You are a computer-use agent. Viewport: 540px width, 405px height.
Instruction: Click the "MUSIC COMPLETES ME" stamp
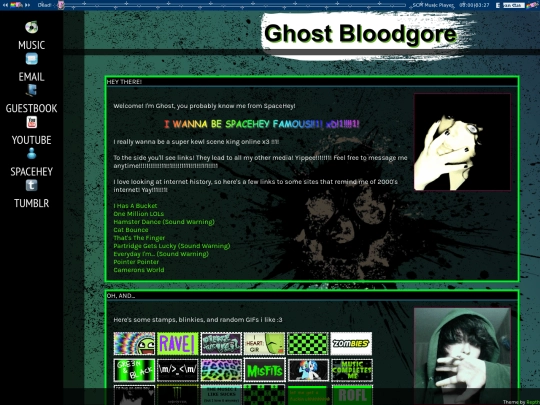point(351,370)
